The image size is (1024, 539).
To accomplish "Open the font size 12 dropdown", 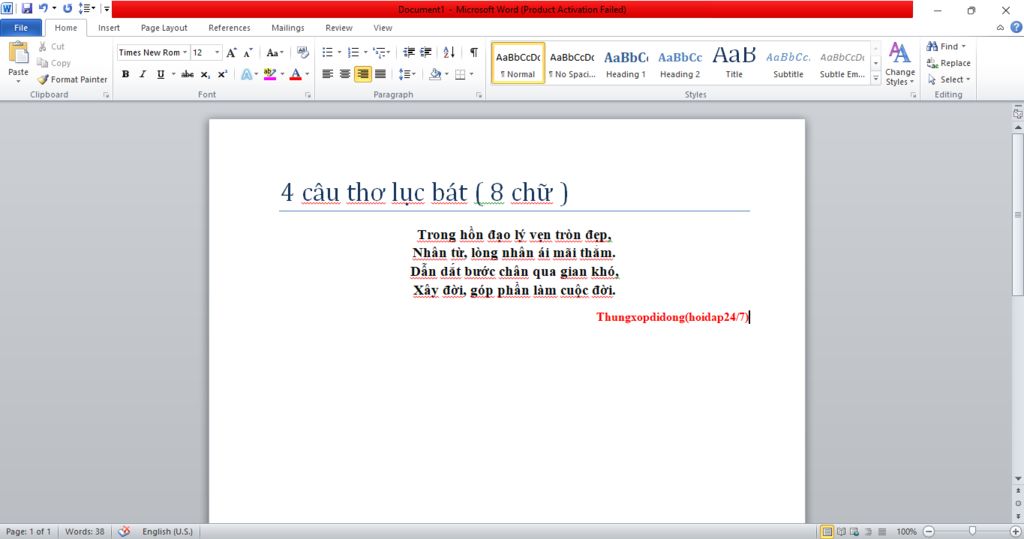I will click(x=217, y=52).
